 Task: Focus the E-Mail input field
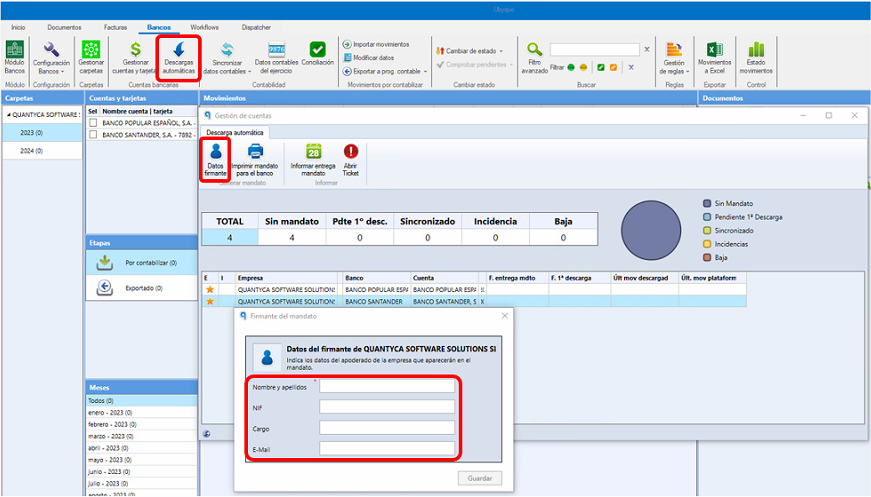coord(387,449)
